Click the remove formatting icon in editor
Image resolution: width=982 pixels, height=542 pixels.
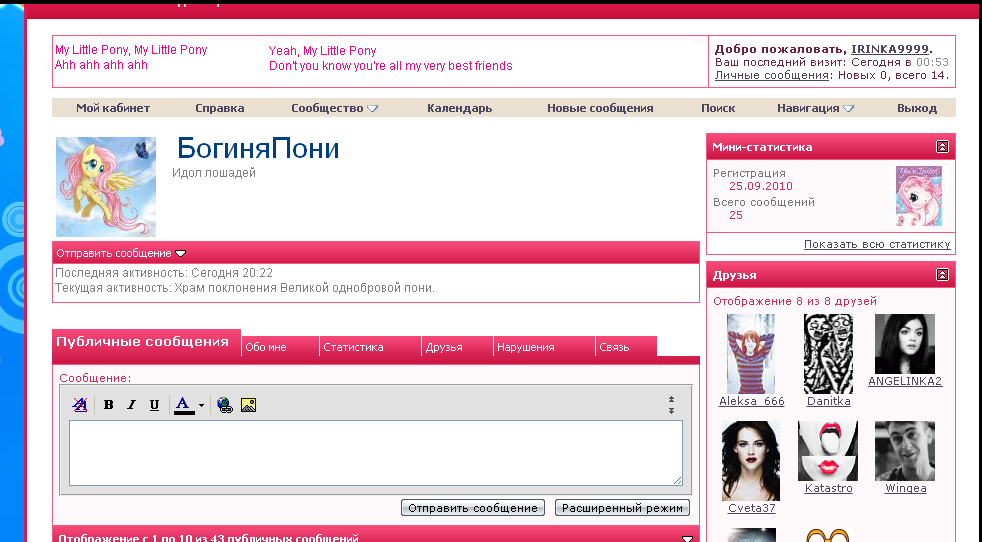pos(80,405)
